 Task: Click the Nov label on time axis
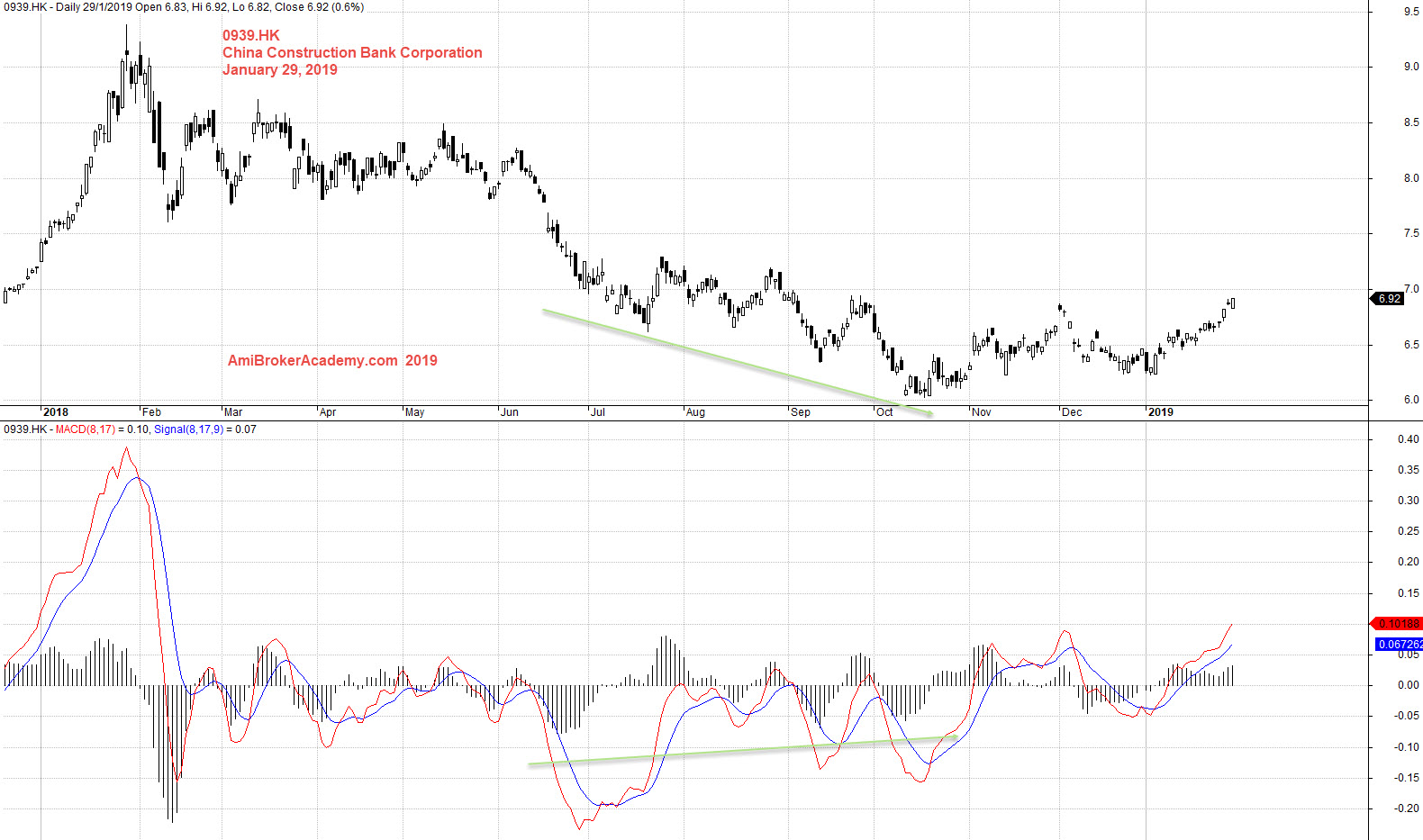click(x=982, y=412)
